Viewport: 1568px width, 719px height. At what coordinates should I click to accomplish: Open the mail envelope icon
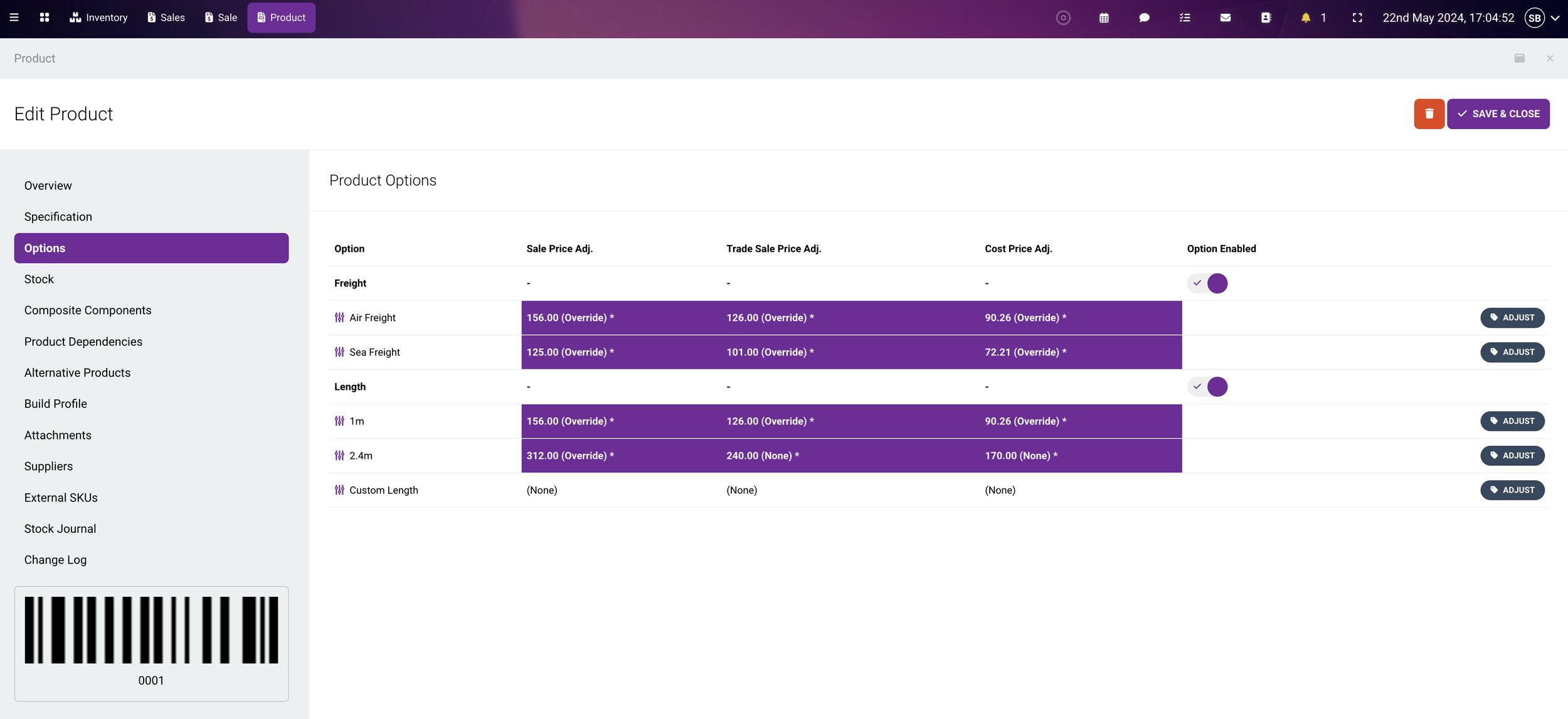[x=1225, y=18]
